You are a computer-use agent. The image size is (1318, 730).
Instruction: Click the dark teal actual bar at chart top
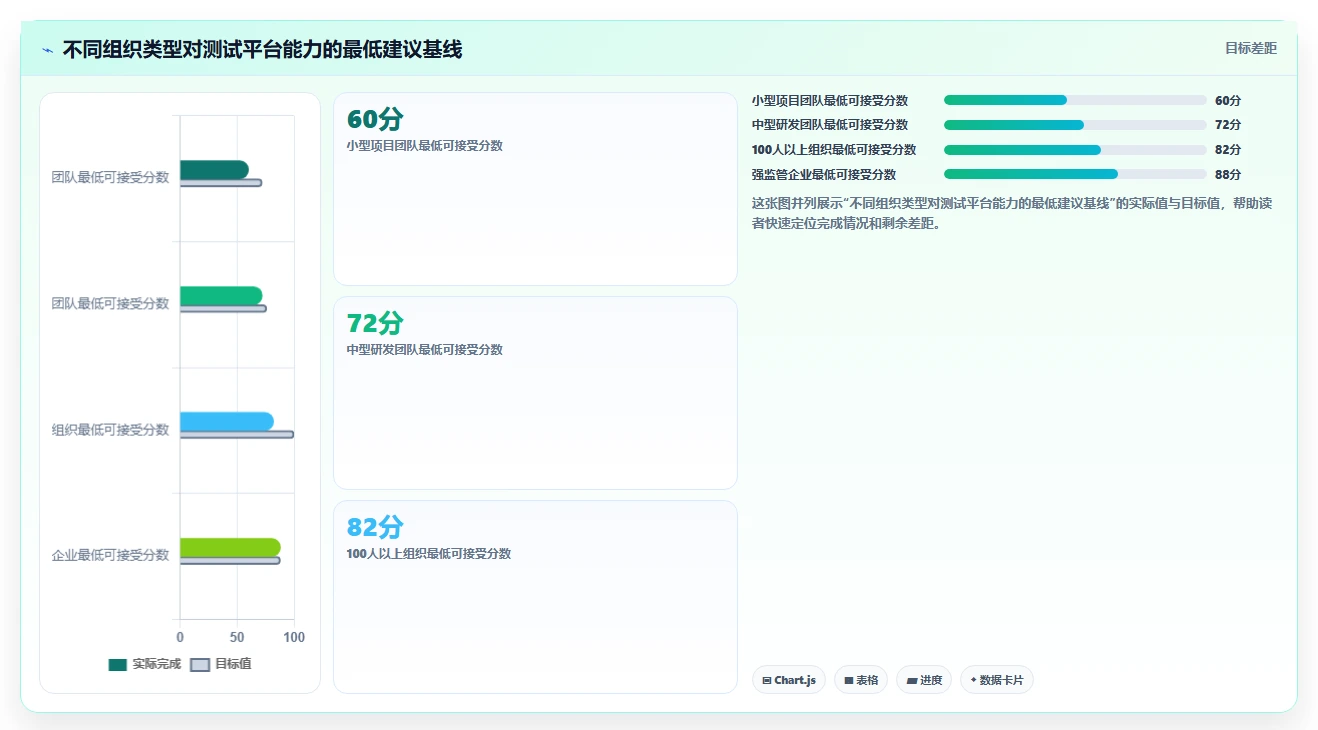(x=214, y=170)
